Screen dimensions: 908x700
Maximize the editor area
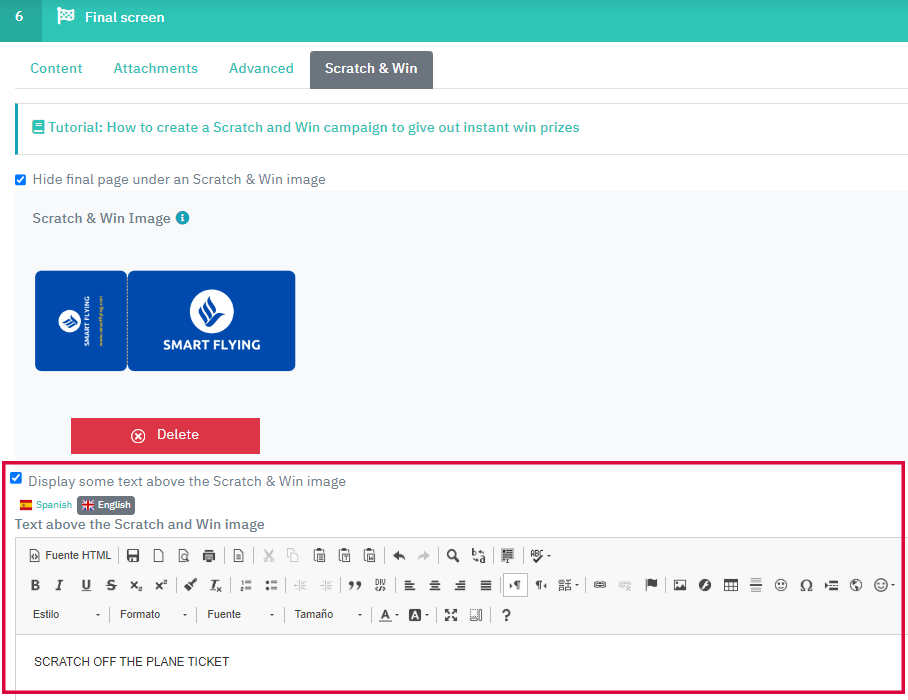click(451, 615)
